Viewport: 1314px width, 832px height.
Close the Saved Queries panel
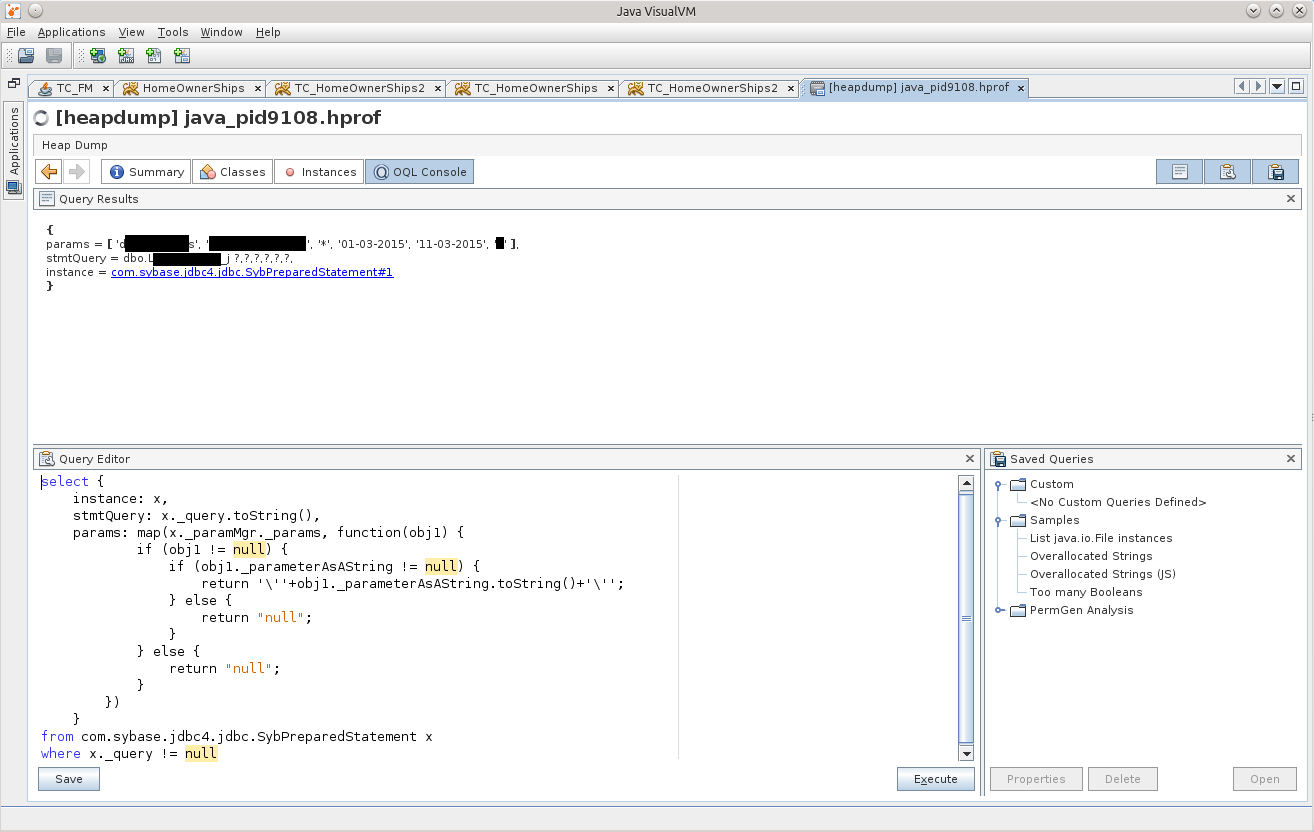pos(1290,459)
